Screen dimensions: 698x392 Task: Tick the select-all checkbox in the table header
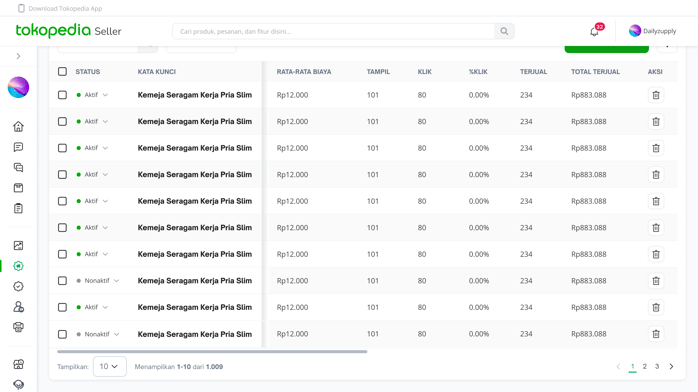click(62, 72)
